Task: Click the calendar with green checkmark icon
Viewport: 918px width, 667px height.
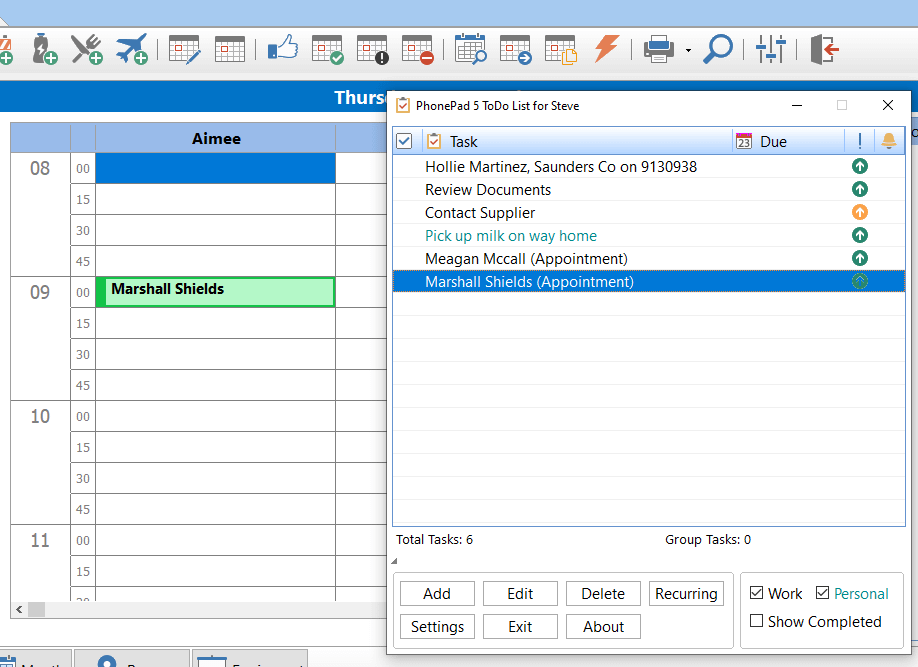Action: [x=327, y=49]
